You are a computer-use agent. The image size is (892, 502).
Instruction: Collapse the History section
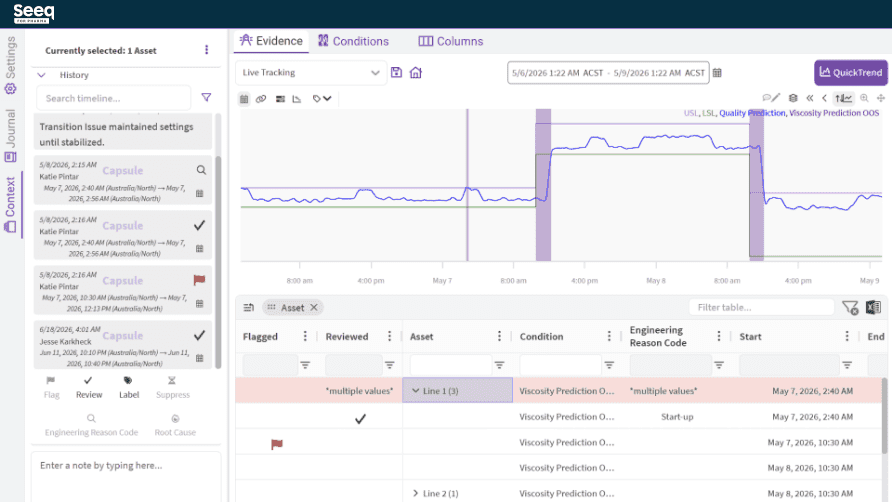tap(42, 75)
